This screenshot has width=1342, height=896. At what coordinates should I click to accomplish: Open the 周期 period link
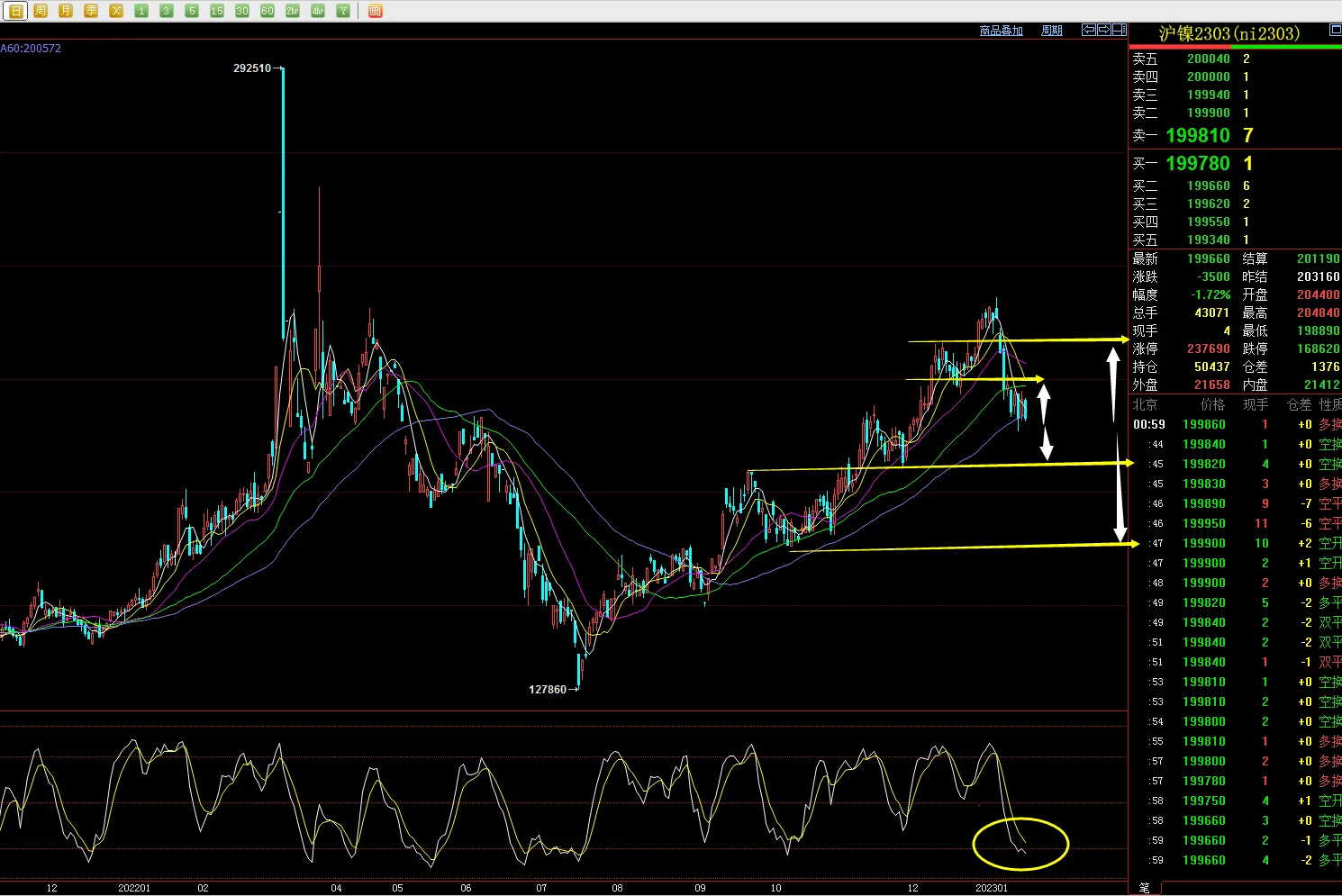click(1052, 31)
